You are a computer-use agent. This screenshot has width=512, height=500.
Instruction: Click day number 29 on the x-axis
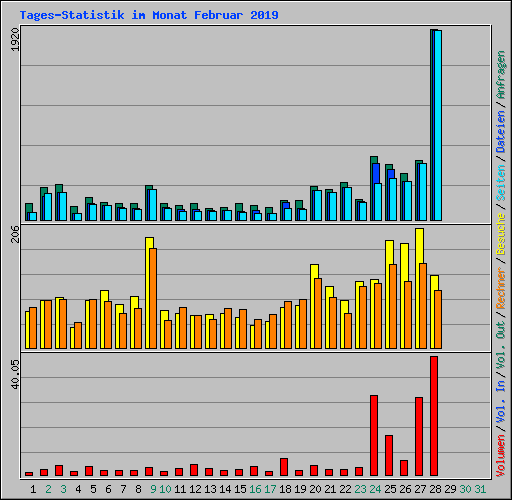[x=450, y=489]
